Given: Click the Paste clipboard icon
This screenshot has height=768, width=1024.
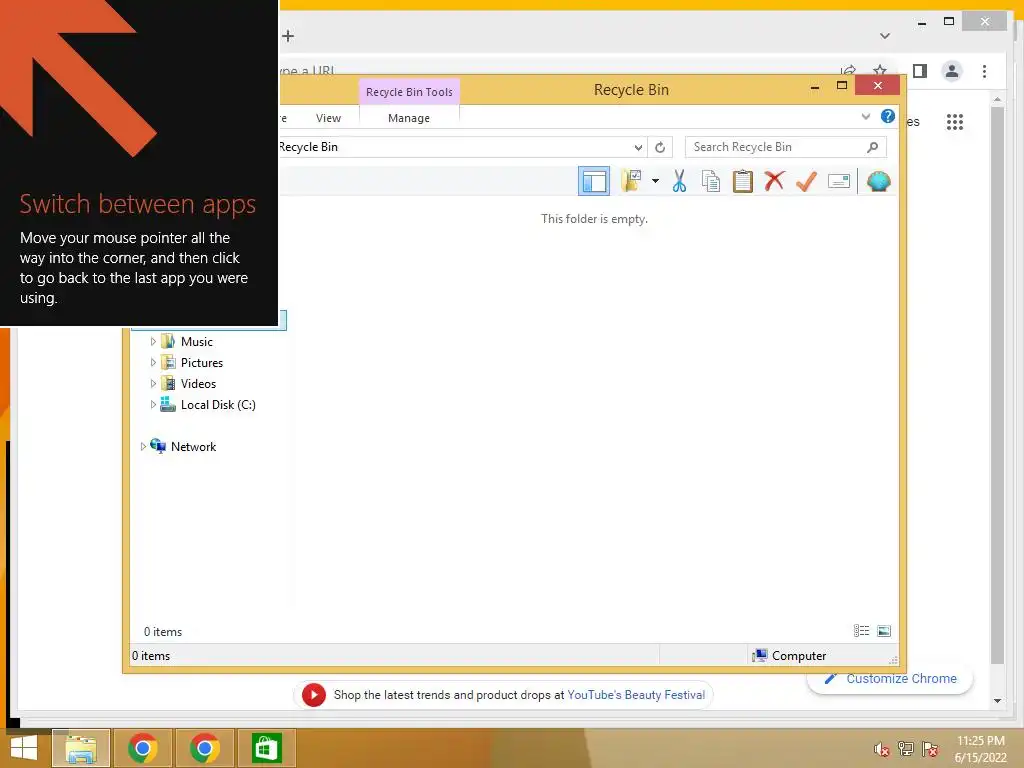Looking at the screenshot, I should [743, 182].
